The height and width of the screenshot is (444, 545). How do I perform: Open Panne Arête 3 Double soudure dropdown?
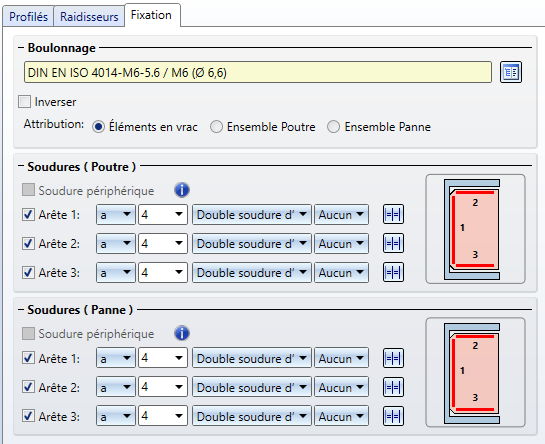pyautogui.click(x=252, y=416)
